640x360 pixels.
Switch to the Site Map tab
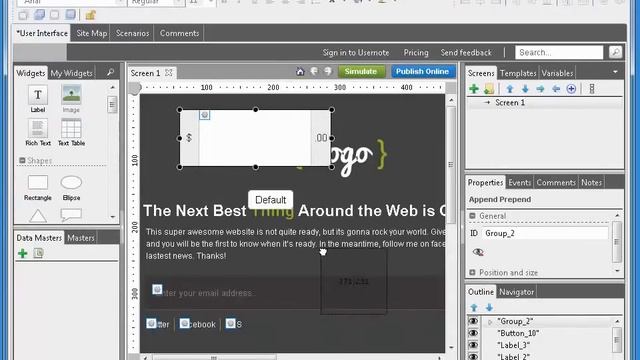coord(91,33)
